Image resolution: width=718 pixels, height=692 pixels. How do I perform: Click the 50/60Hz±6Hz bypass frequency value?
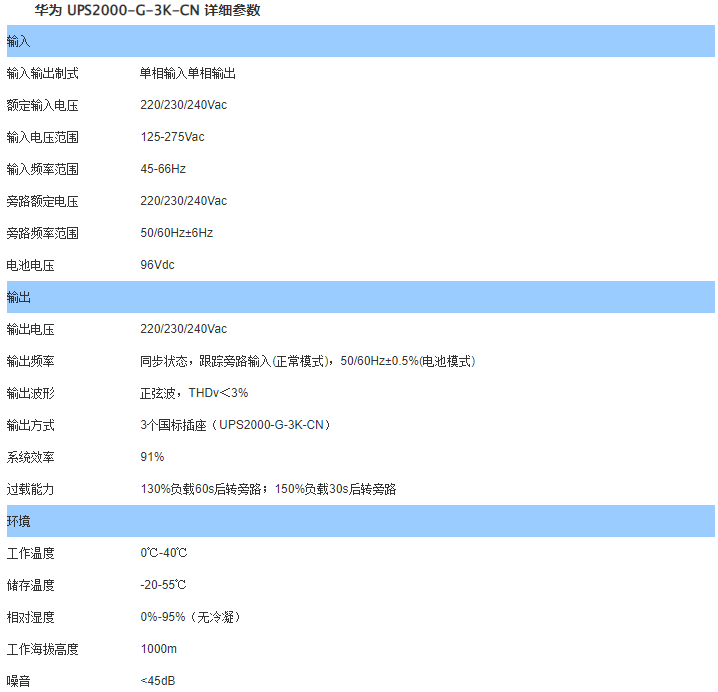pyautogui.click(x=176, y=234)
